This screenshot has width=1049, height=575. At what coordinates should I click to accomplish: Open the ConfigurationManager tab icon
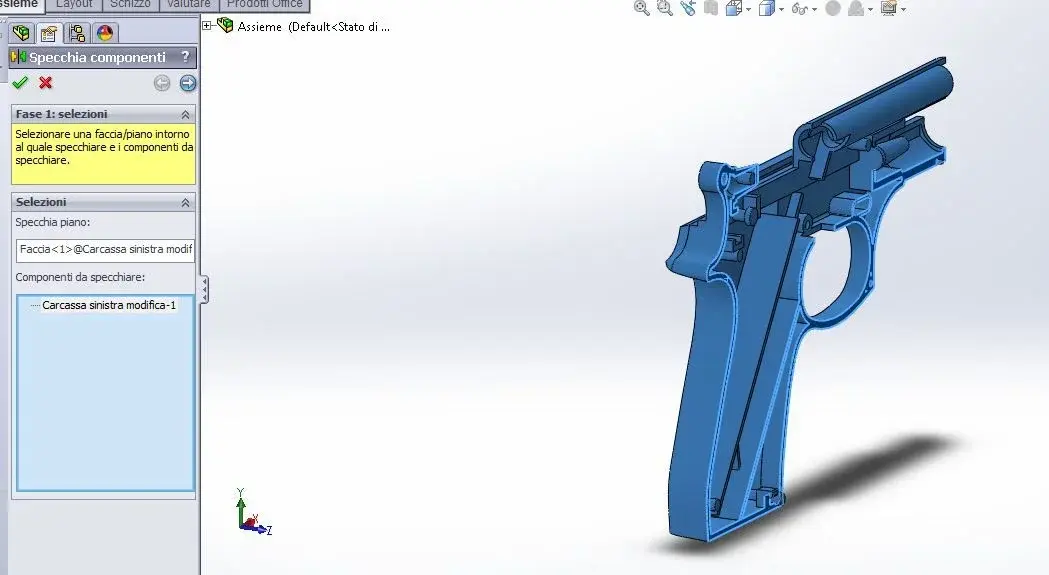[x=77, y=33]
